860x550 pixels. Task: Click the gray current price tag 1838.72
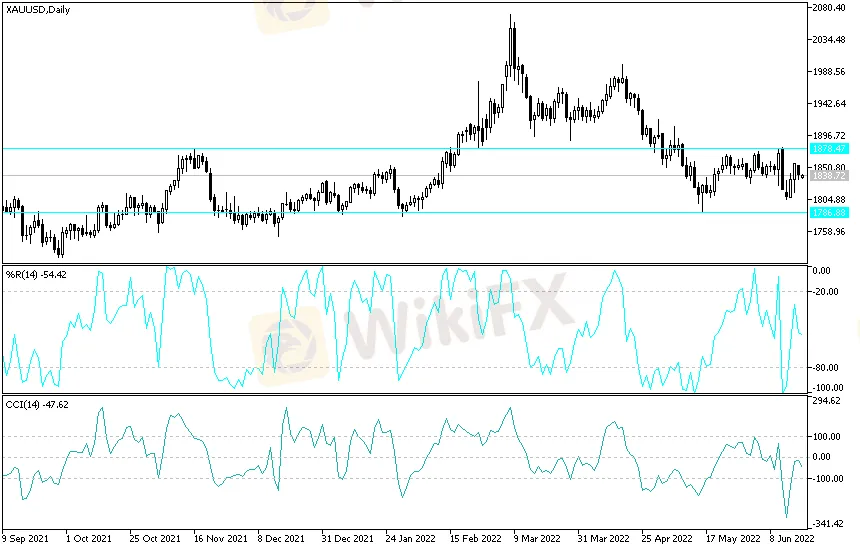coord(829,175)
